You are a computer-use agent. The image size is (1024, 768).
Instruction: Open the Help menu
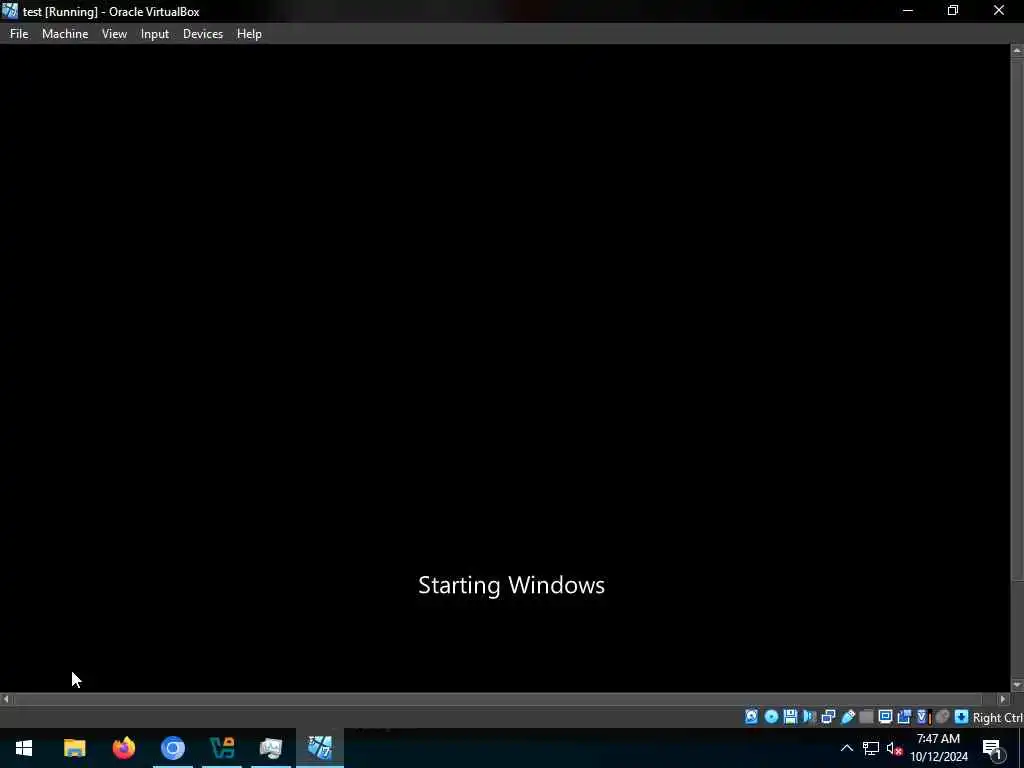click(x=249, y=34)
